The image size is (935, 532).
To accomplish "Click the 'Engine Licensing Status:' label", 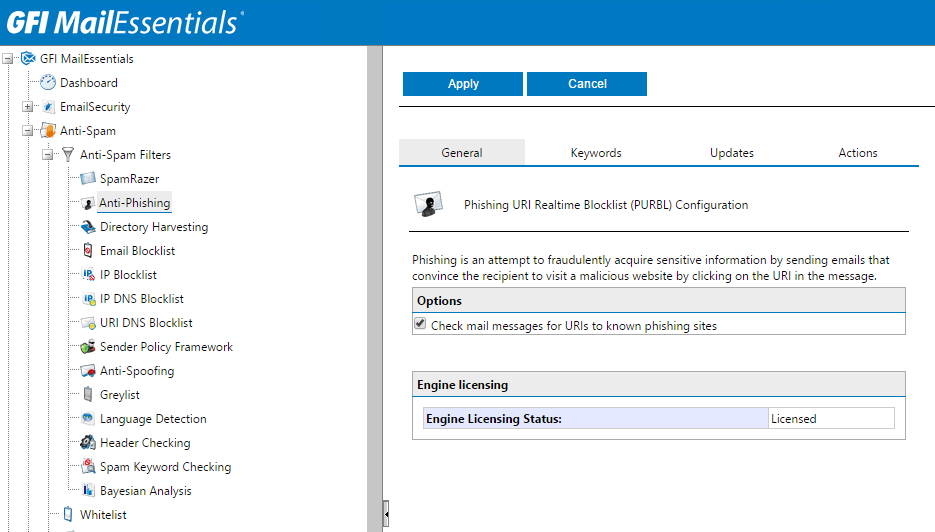I will pyautogui.click(x=494, y=419).
